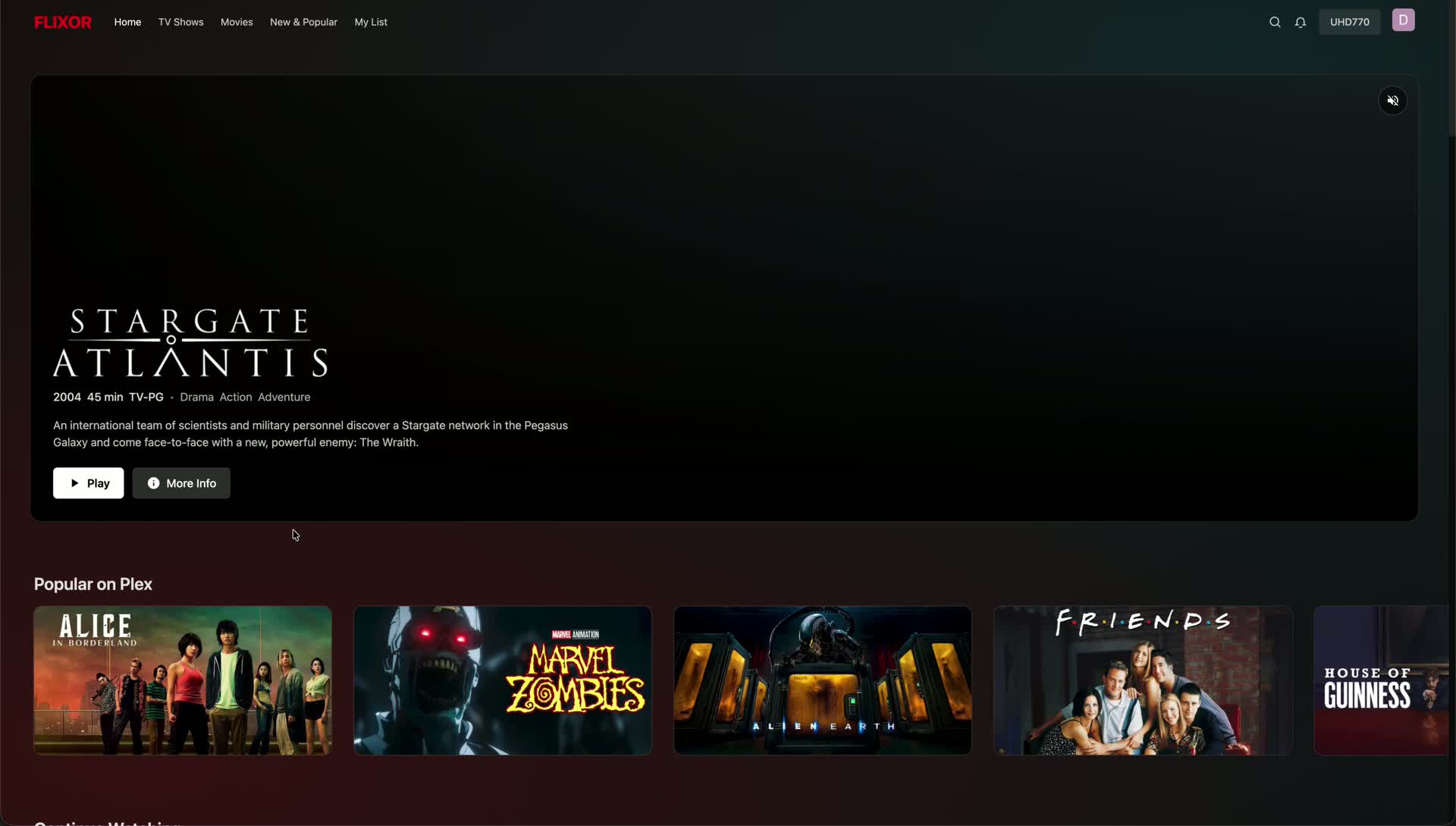
Task: Click the Stargate Atlantis title logo
Action: click(x=190, y=343)
